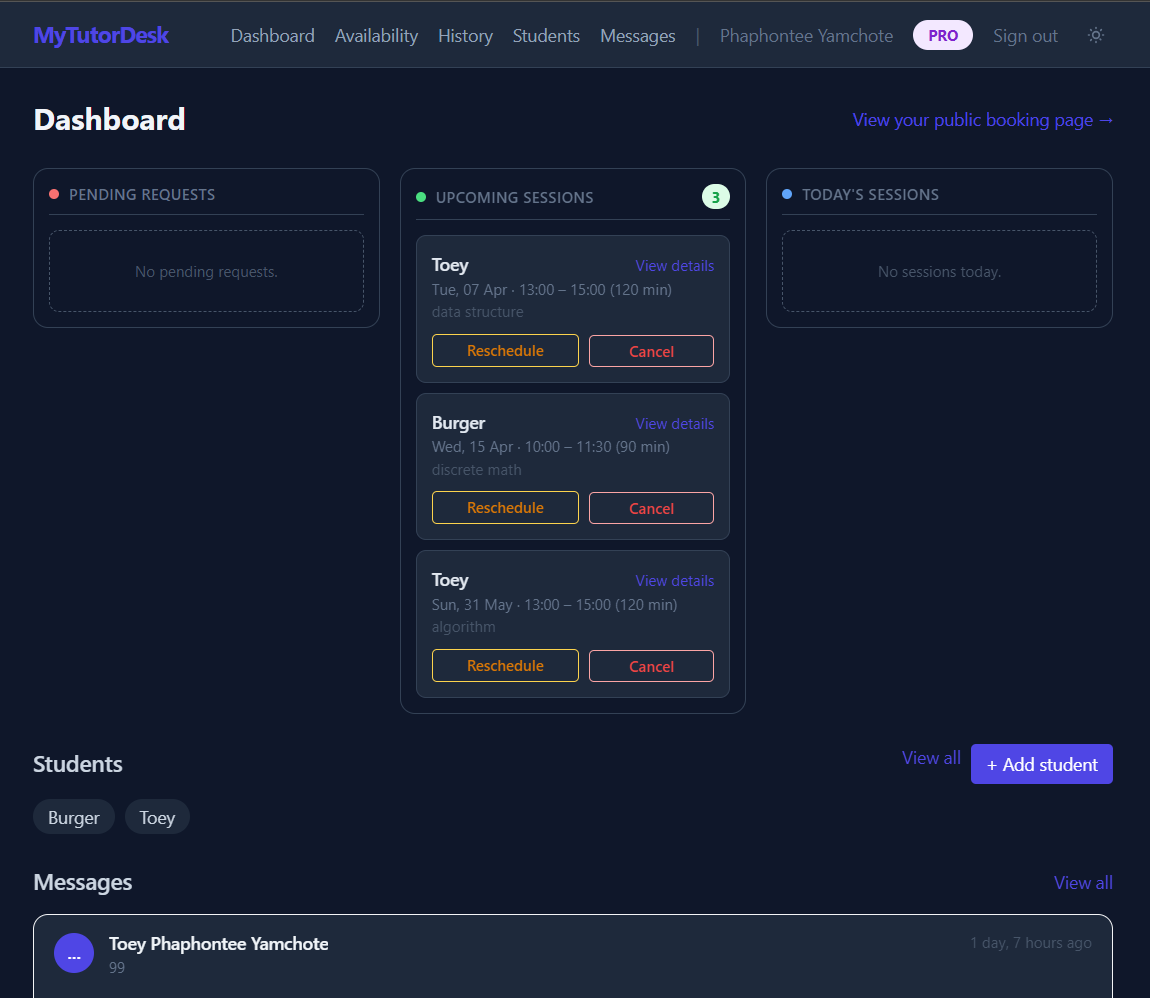The width and height of the screenshot is (1150, 998).
Task: Click the upcoming sessions count badge showing 3
Action: [716, 196]
